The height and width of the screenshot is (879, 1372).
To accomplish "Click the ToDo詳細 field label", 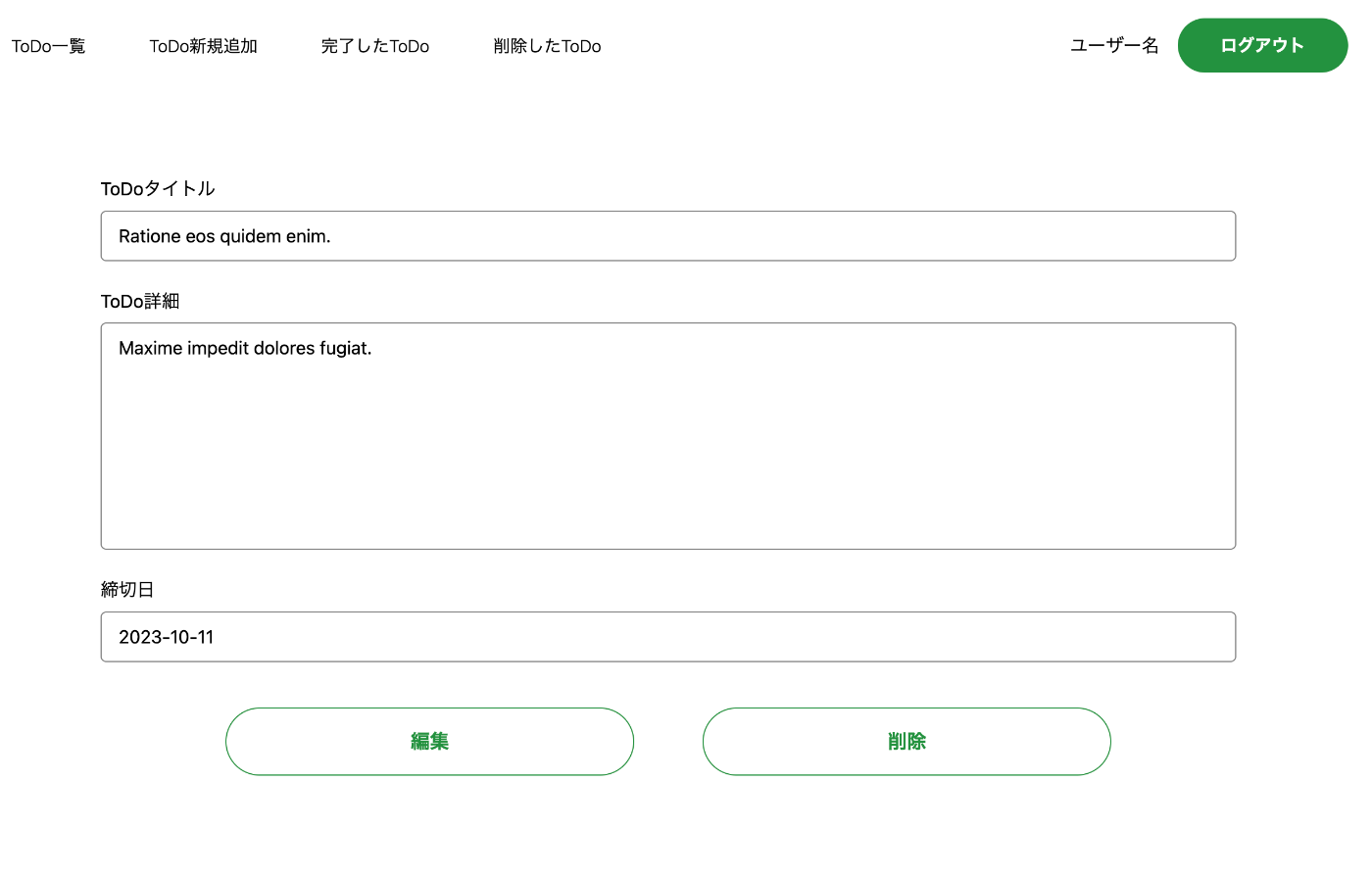I will [x=140, y=301].
